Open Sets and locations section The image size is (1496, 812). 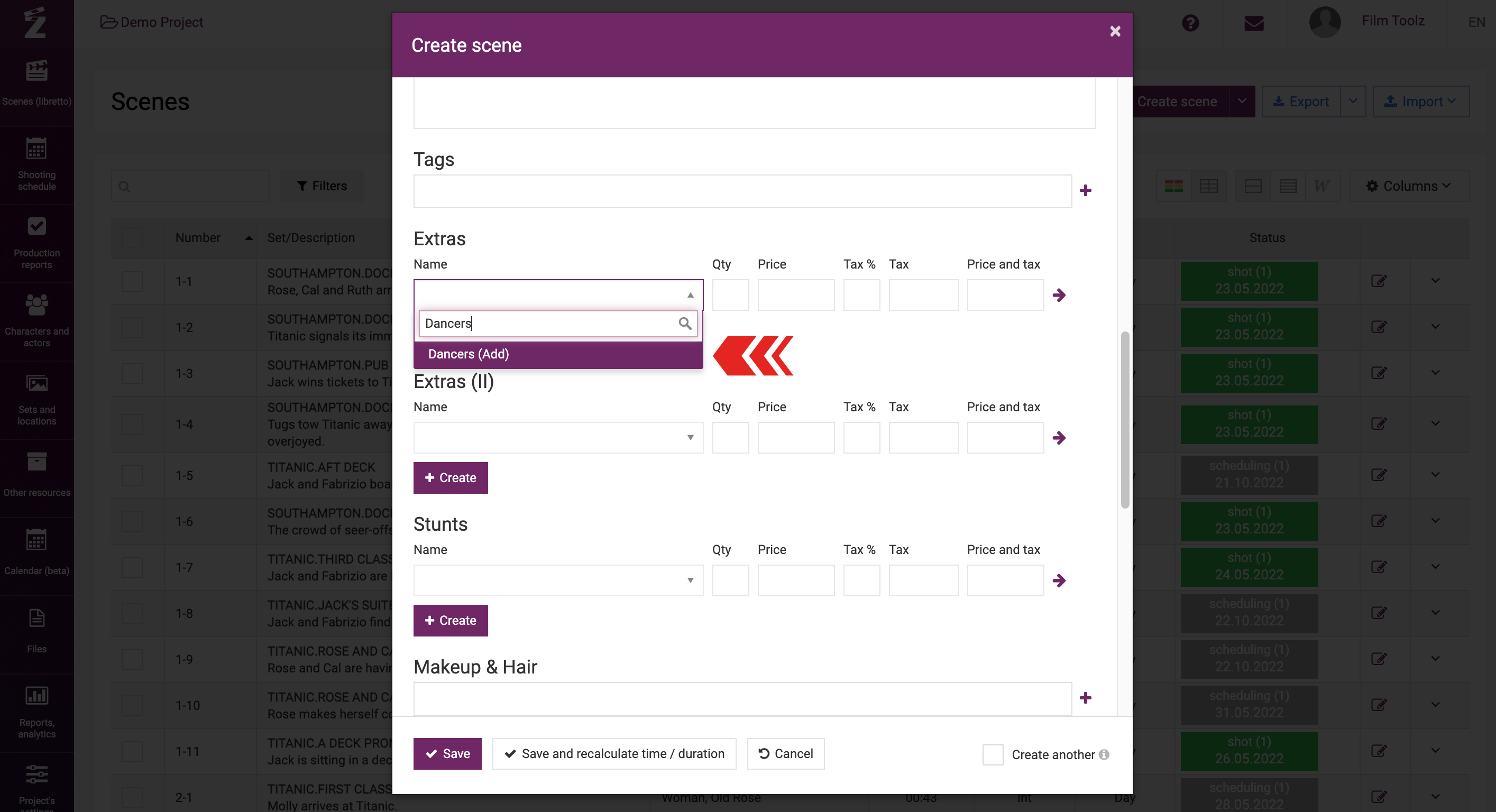tap(36, 400)
